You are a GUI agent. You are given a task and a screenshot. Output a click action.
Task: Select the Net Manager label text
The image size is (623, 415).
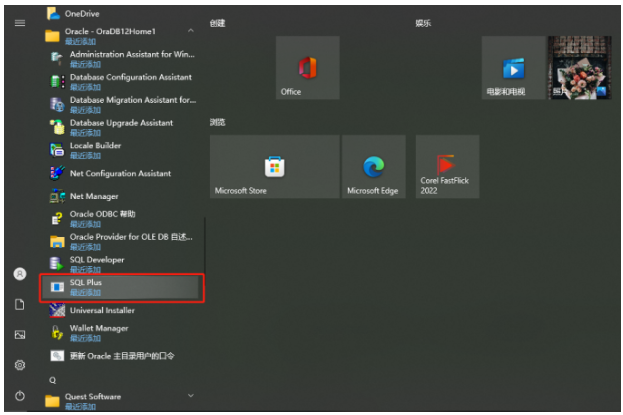[x=94, y=196]
